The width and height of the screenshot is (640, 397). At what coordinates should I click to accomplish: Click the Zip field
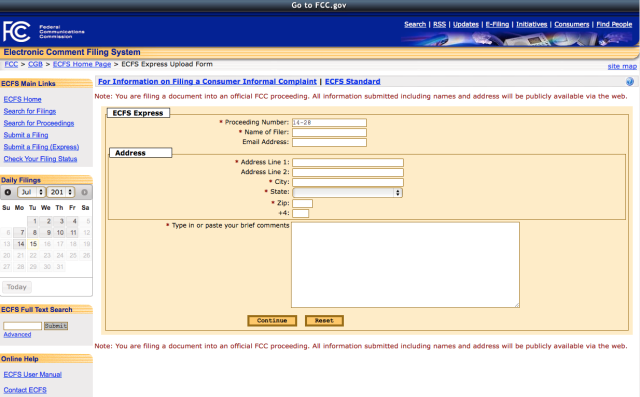point(302,203)
